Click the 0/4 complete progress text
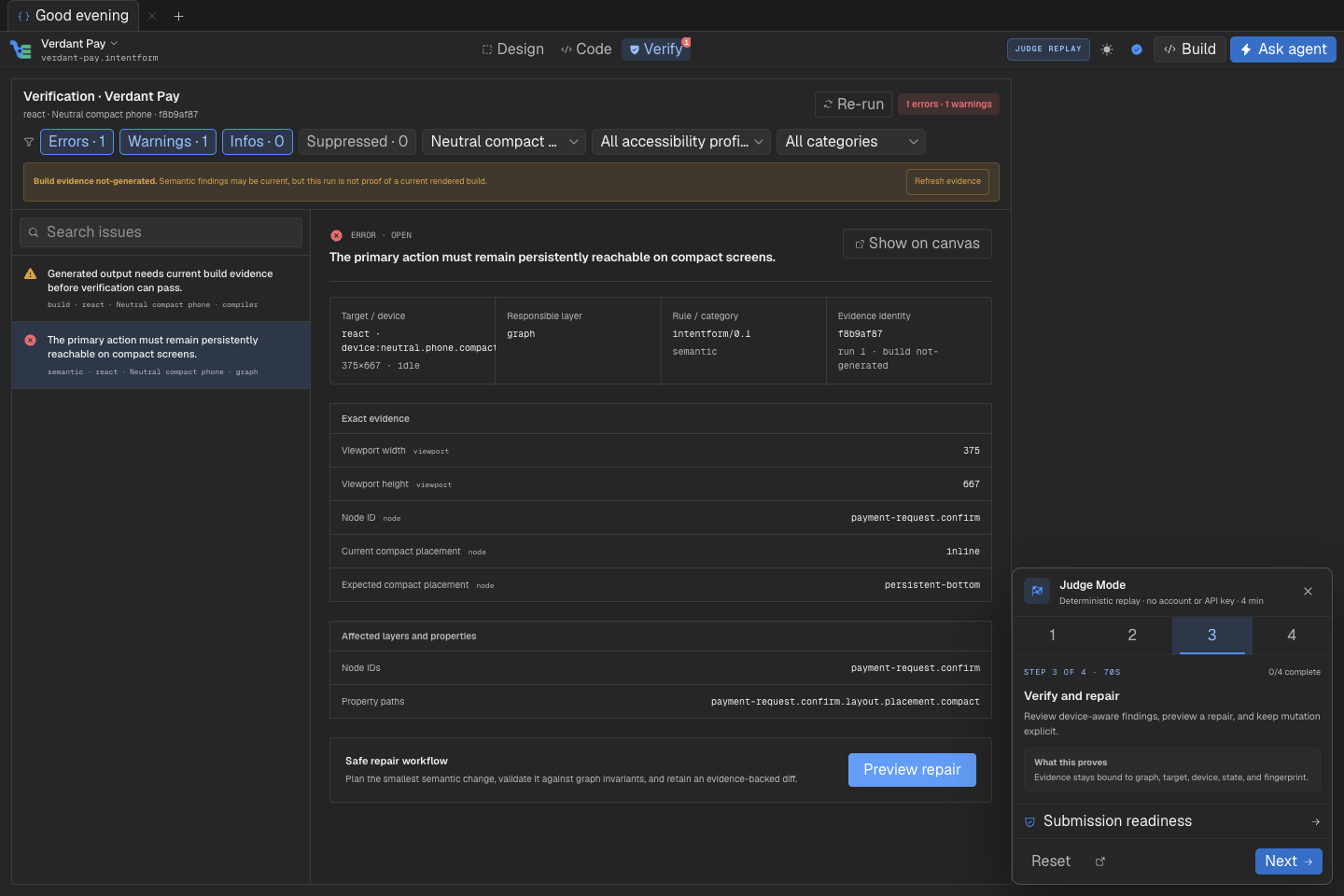This screenshot has width=1344, height=896. (x=1295, y=672)
